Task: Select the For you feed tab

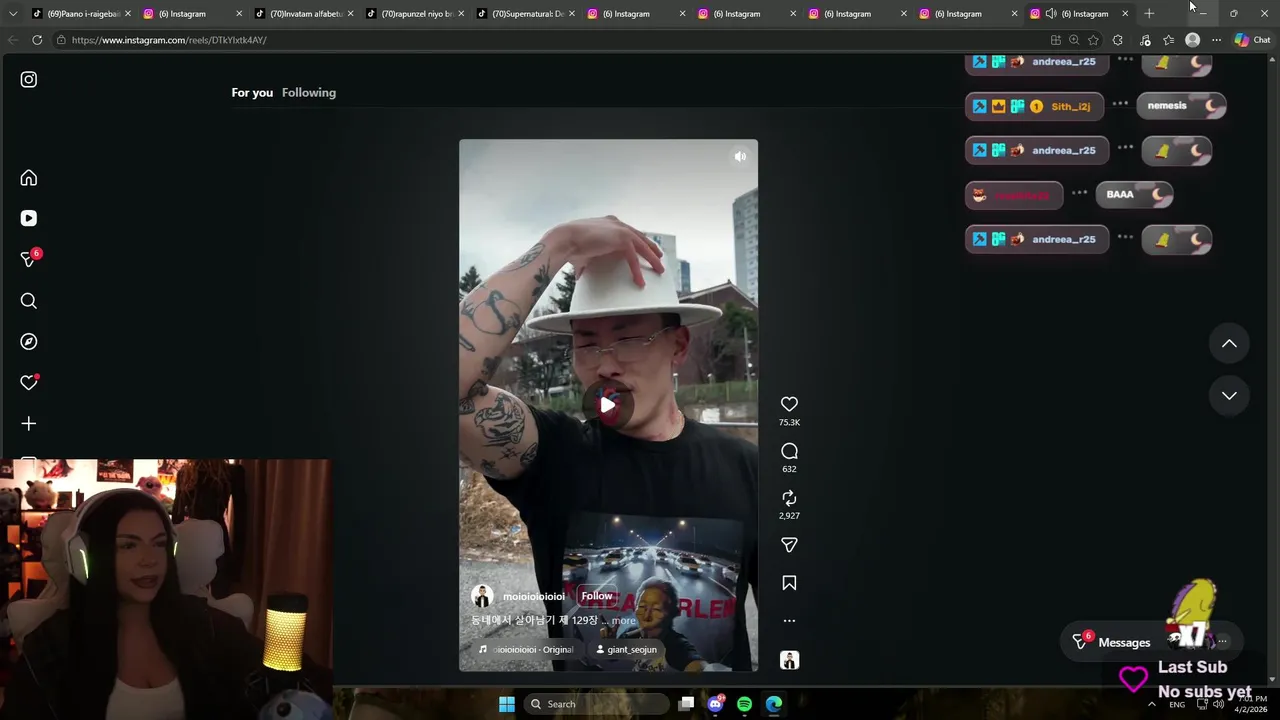Action: pos(252,93)
